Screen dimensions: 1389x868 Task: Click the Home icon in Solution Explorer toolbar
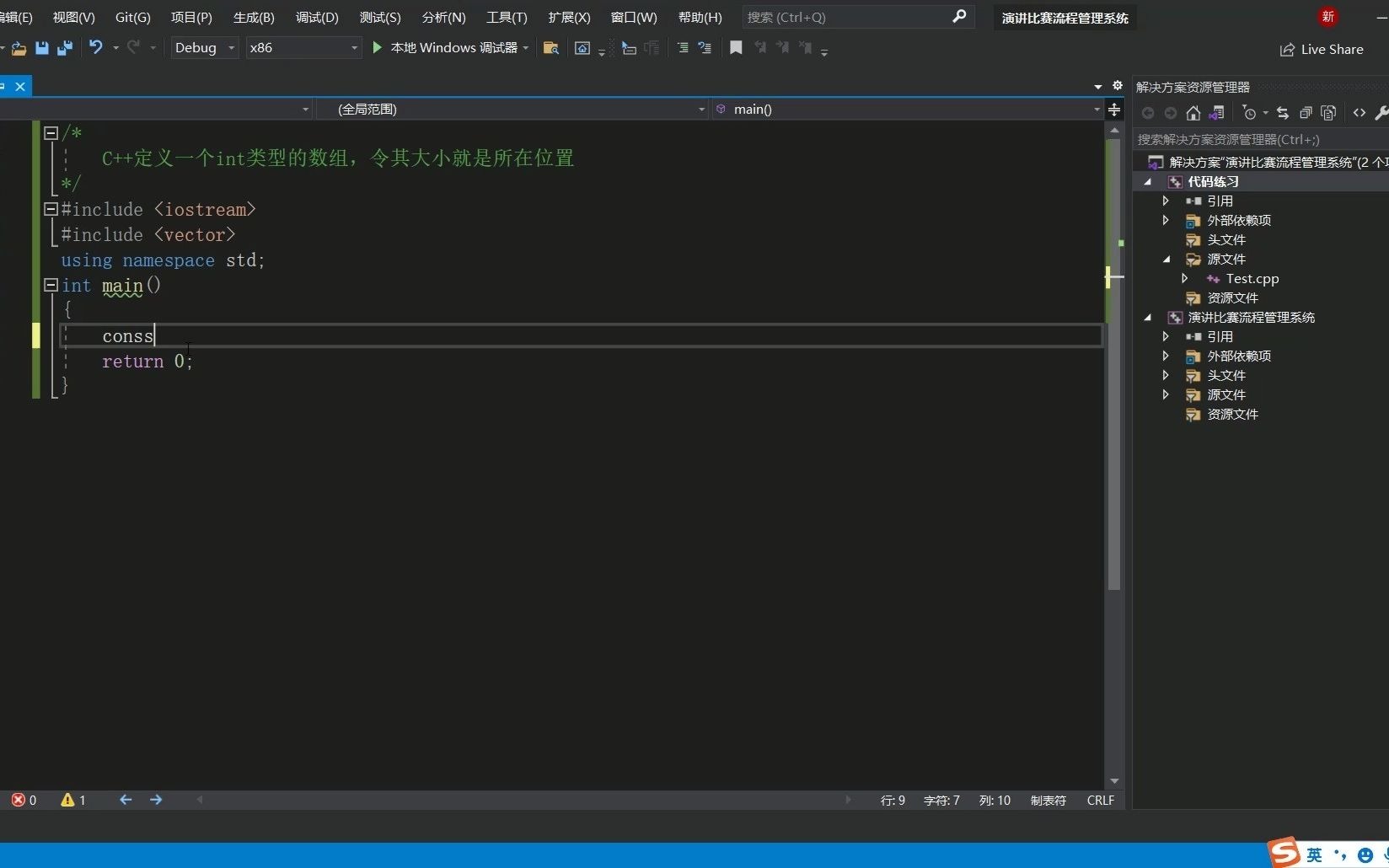1193,112
